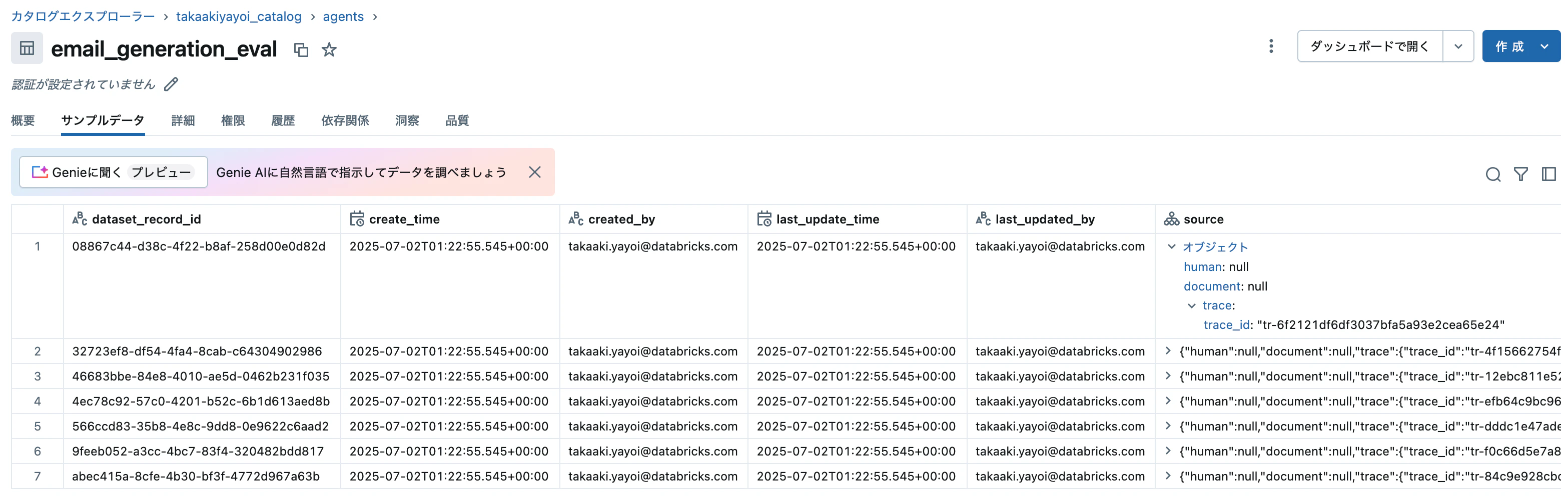Open the 洞察 tab
Image resolution: width=1568 pixels, height=504 pixels.
(407, 120)
